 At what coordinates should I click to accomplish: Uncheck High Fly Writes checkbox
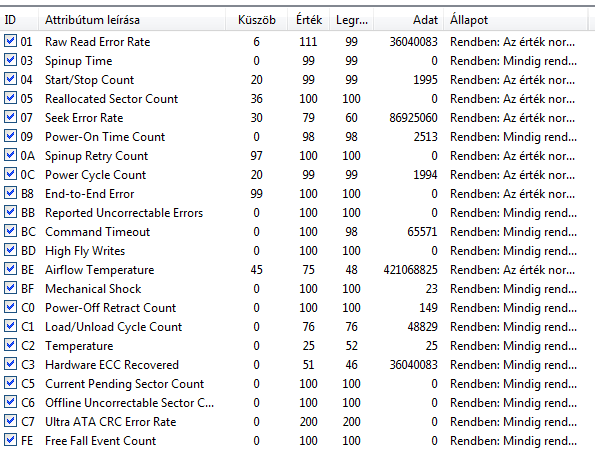pos(10,250)
